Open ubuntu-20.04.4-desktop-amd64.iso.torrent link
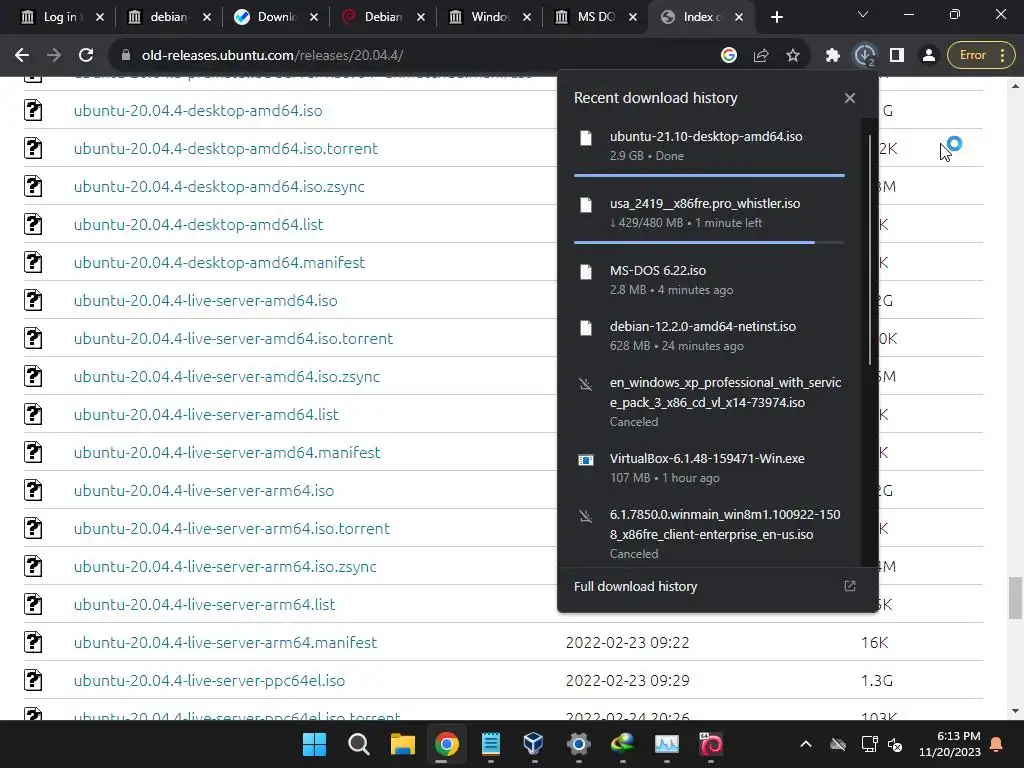Screen dimensions: 1024x768 225,148
